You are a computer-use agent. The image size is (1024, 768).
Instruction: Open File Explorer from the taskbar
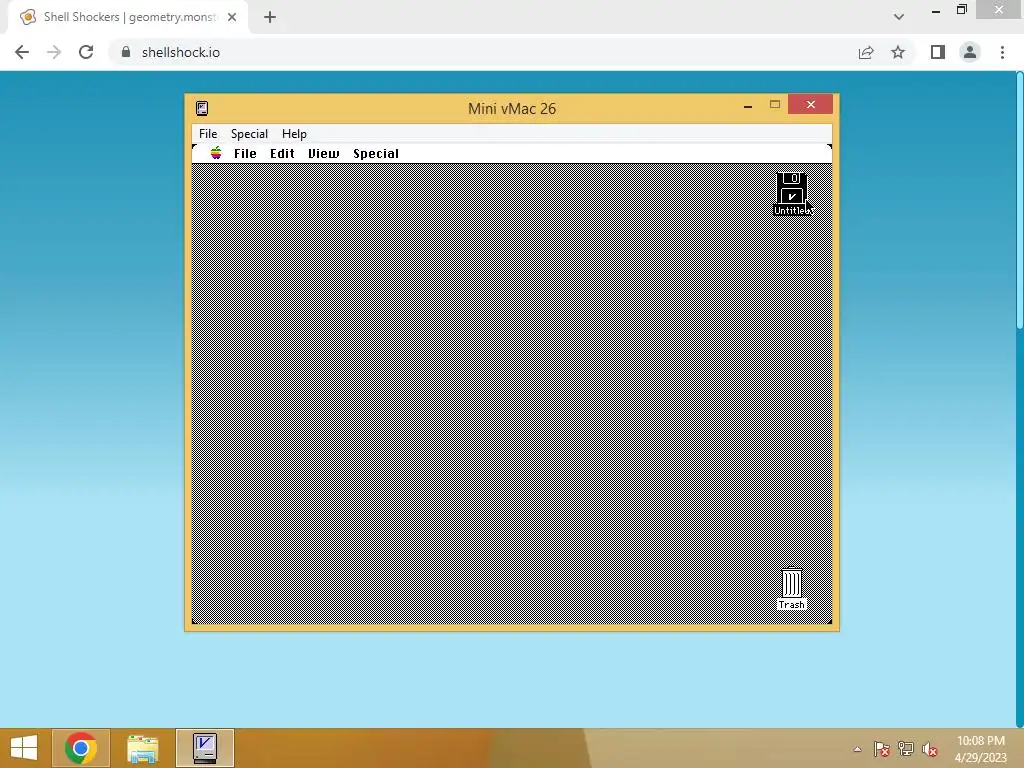tap(142, 748)
